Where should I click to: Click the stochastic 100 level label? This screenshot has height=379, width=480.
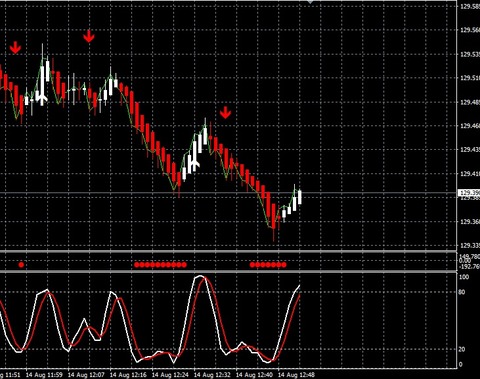pos(464,277)
